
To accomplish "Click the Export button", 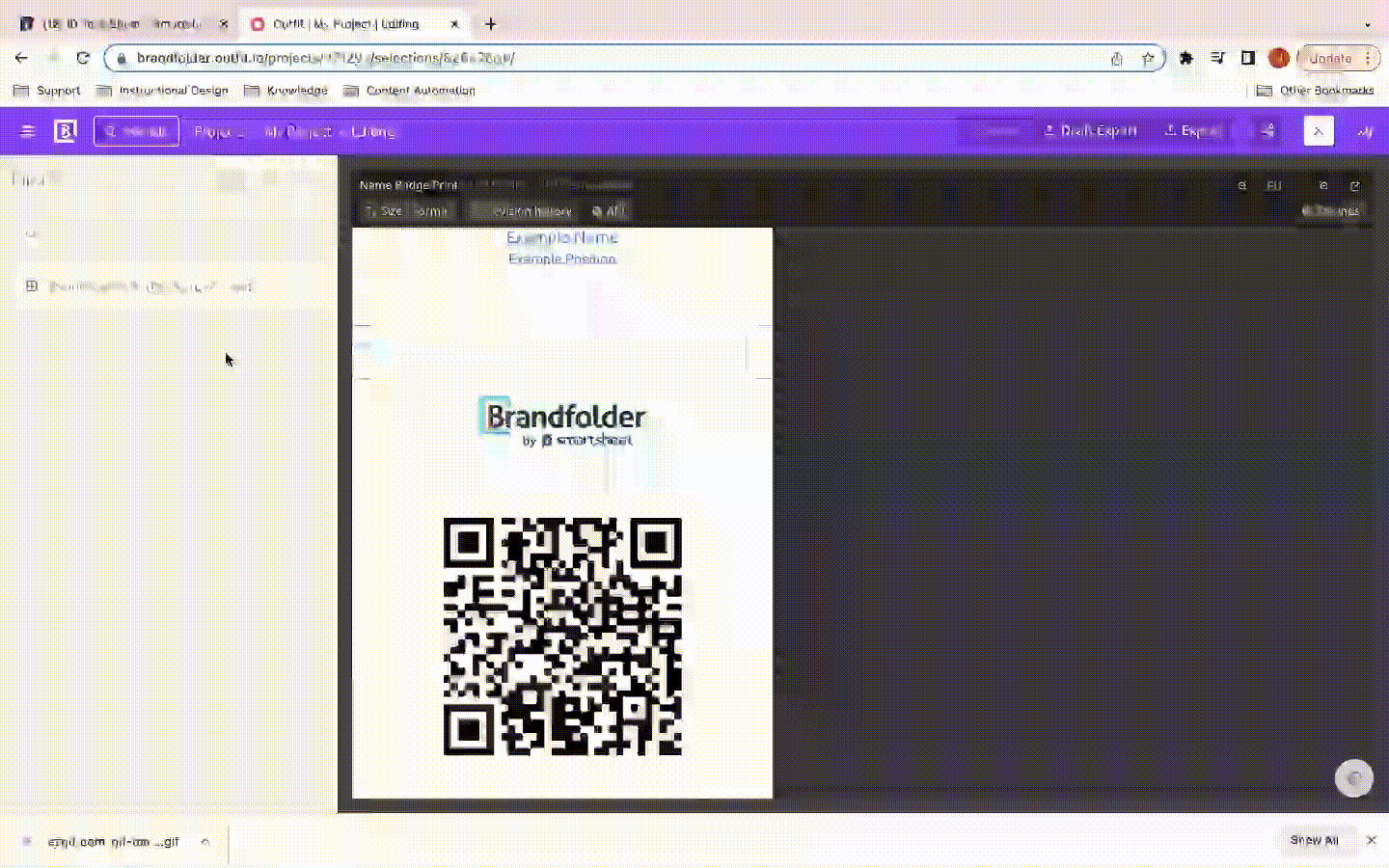I will pos(1192,130).
